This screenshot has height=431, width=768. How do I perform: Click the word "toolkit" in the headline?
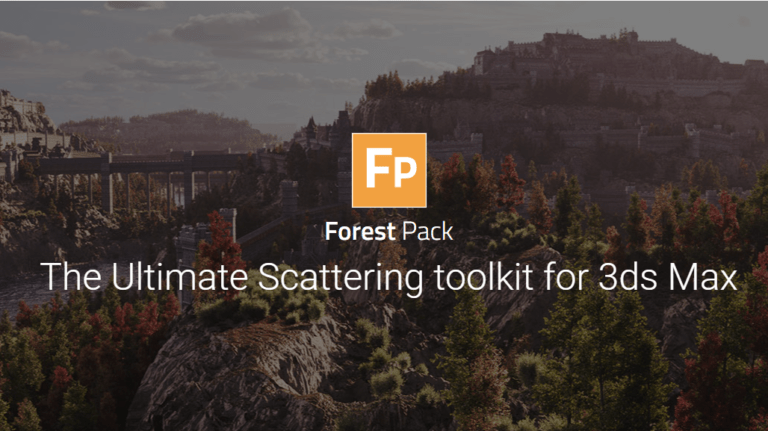(x=483, y=277)
